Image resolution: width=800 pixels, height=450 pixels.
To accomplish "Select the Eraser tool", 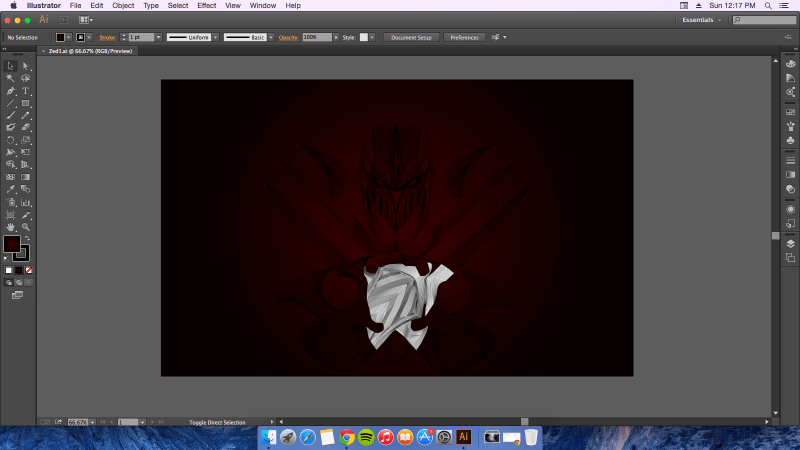I will (26, 128).
